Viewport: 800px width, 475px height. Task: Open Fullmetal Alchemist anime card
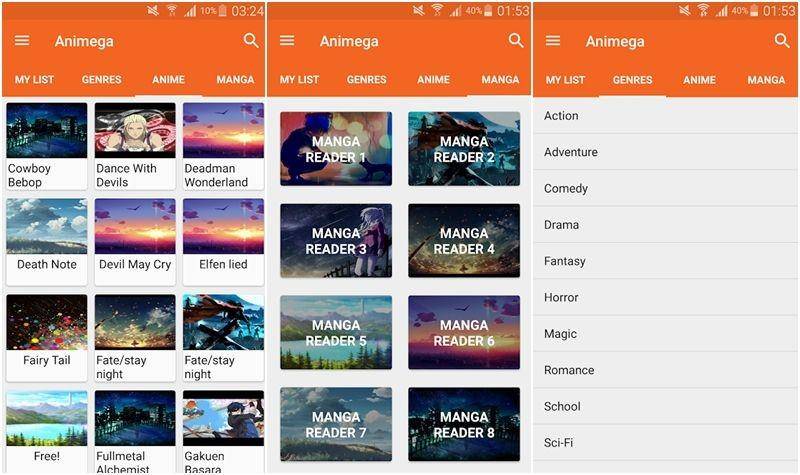tap(135, 432)
